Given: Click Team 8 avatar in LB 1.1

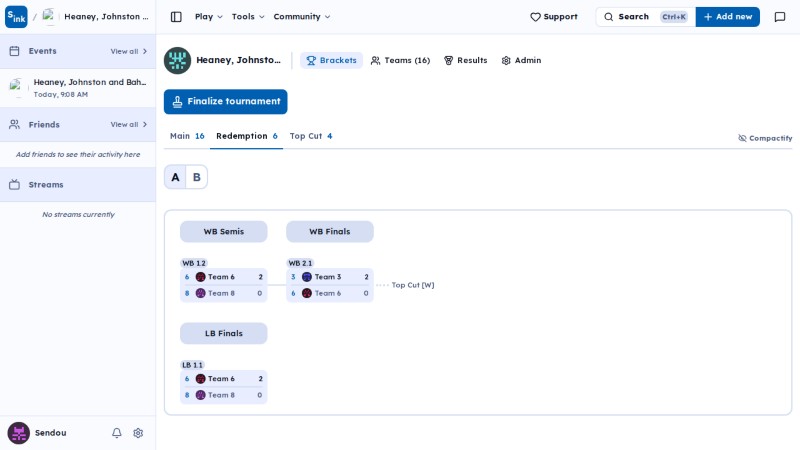Looking at the screenshot, I should (x=201, y=395).
